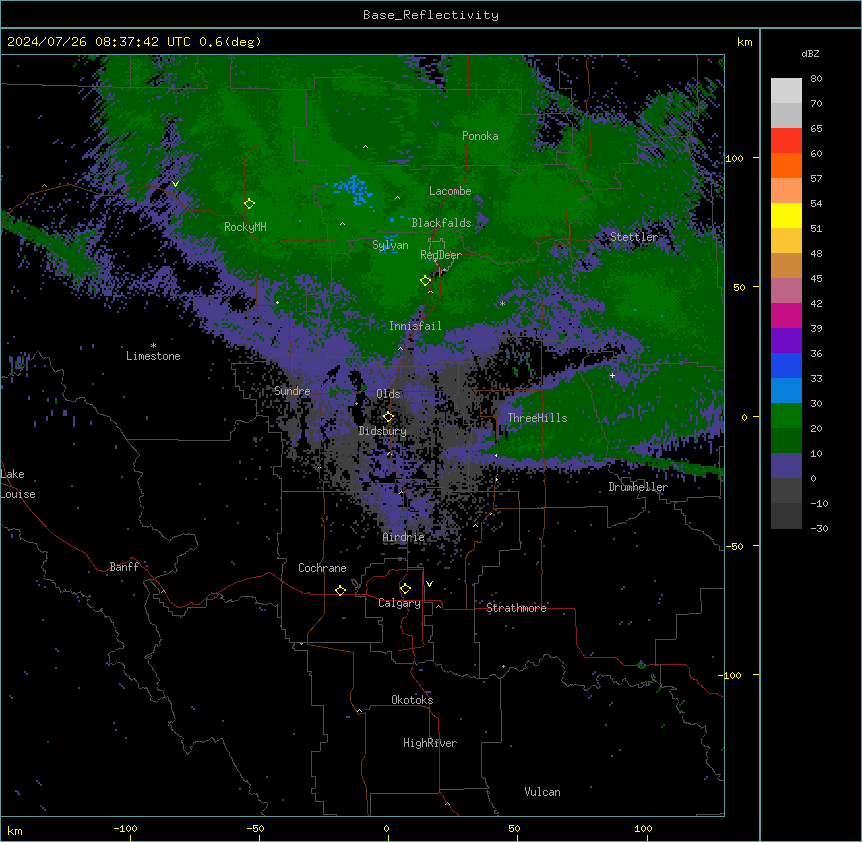Viewport: 862px width, 842px height.
Task: Pick the light blue swatch above 30 label
Action: (x=786, y=390)
